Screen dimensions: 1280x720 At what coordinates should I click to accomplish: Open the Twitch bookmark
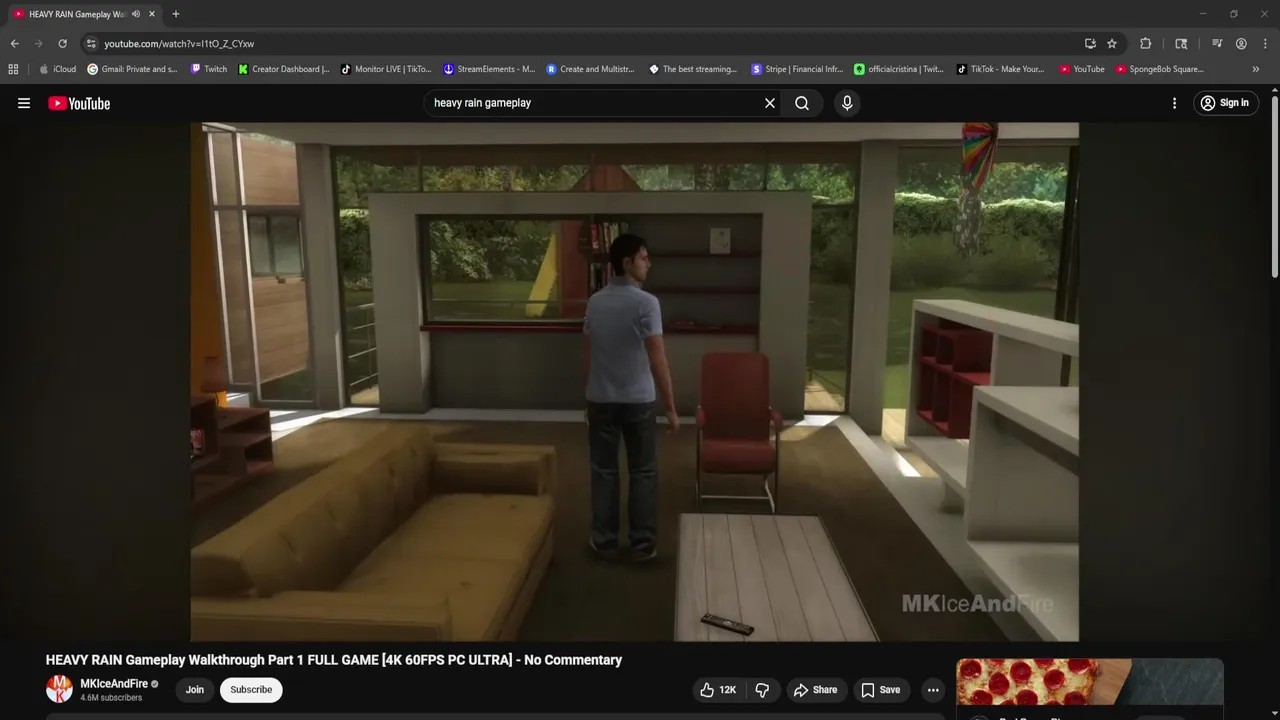(x=209, y=69)
